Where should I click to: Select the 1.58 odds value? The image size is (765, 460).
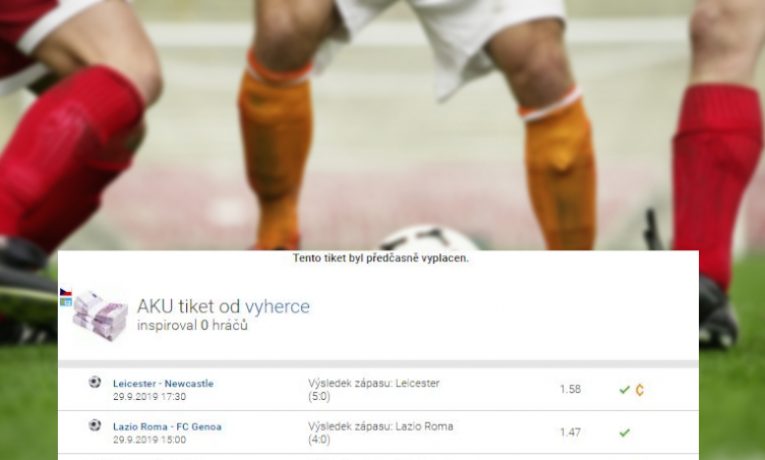tap(570, 389)
